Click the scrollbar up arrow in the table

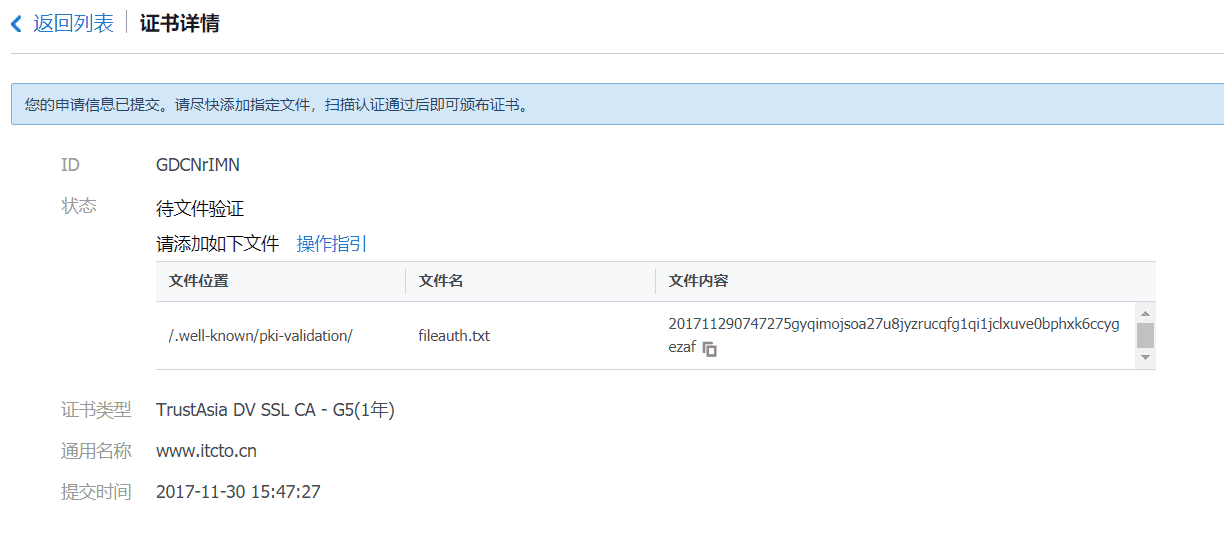tap(1146, 312)
